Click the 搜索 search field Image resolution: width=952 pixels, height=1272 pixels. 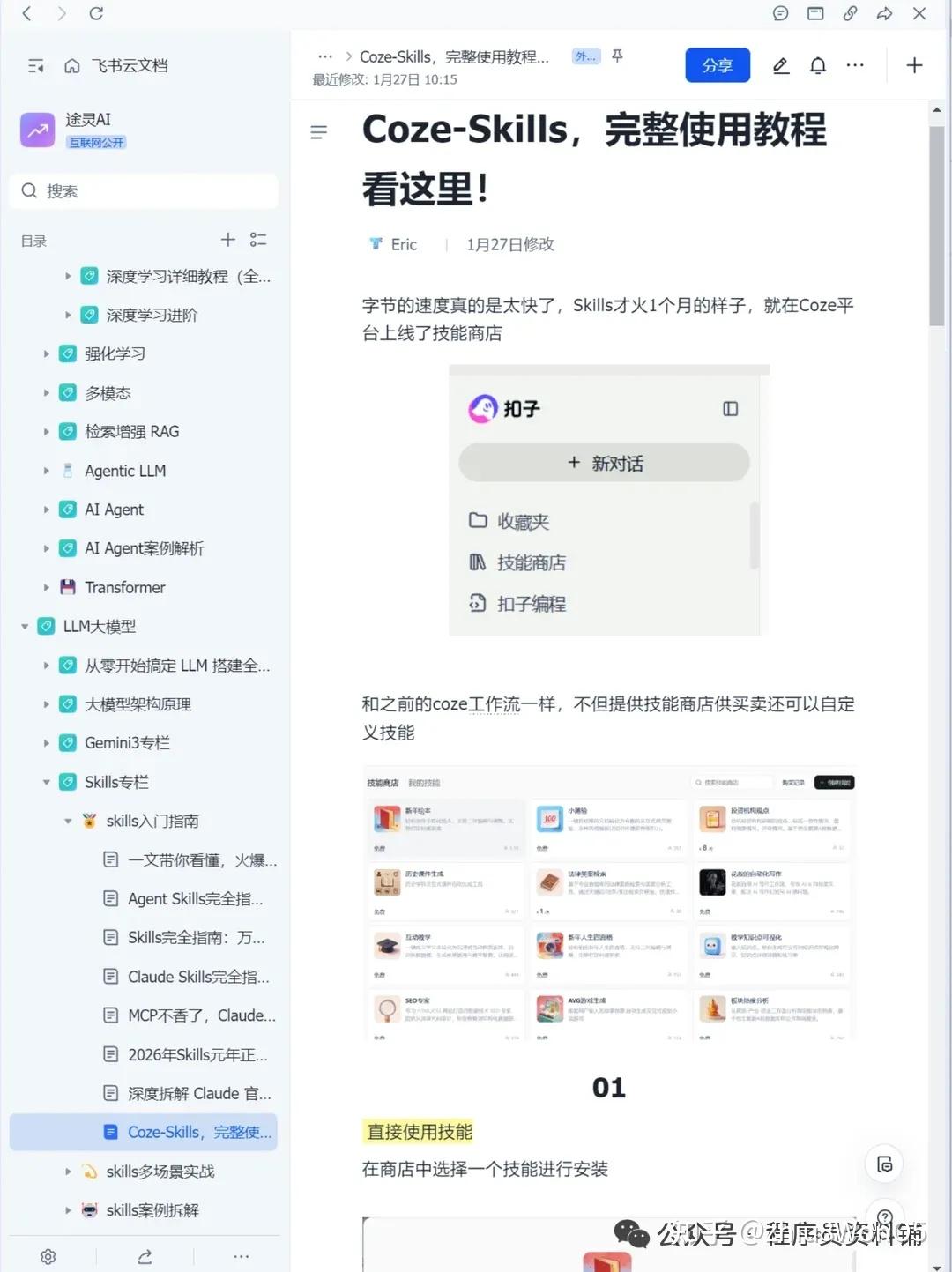click(x=144, y=191)
